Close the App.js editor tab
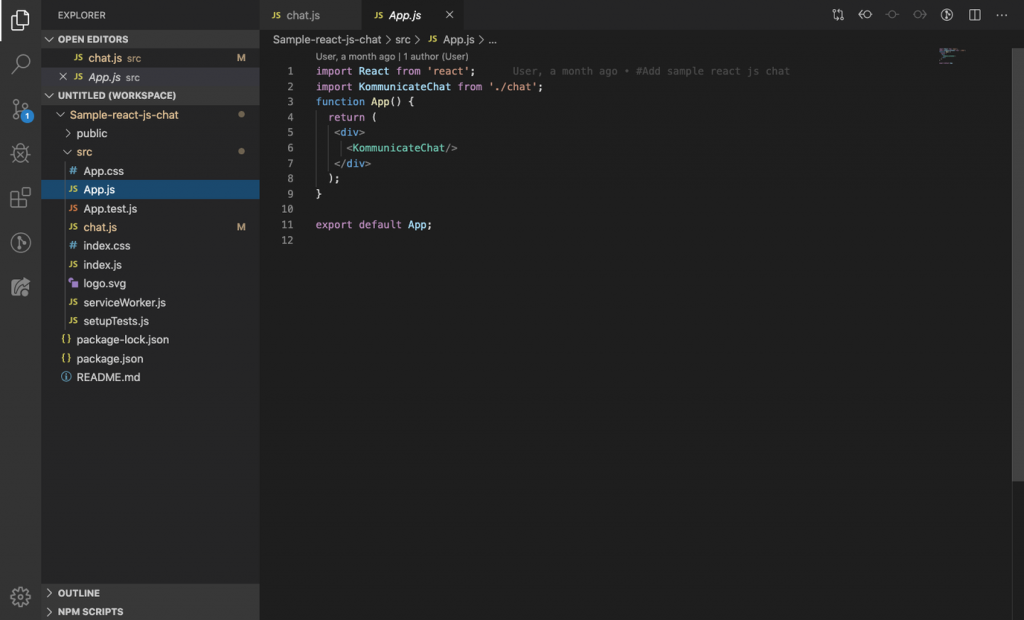Viewport: 1024px width, 620px height. point(449,15)
